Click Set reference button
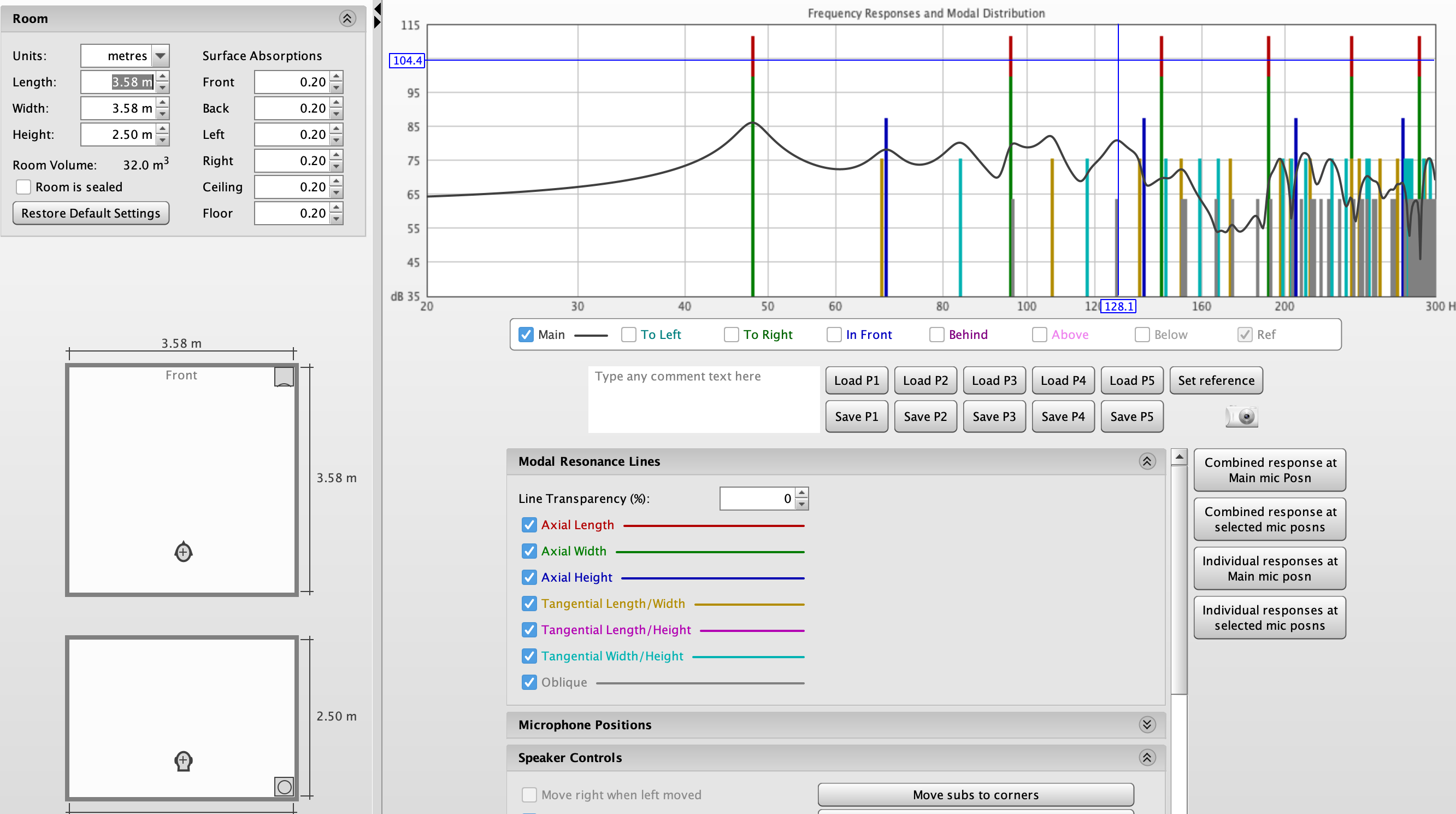The width and height of the screenshot is (1456, 814). [x=1216, y=380]
